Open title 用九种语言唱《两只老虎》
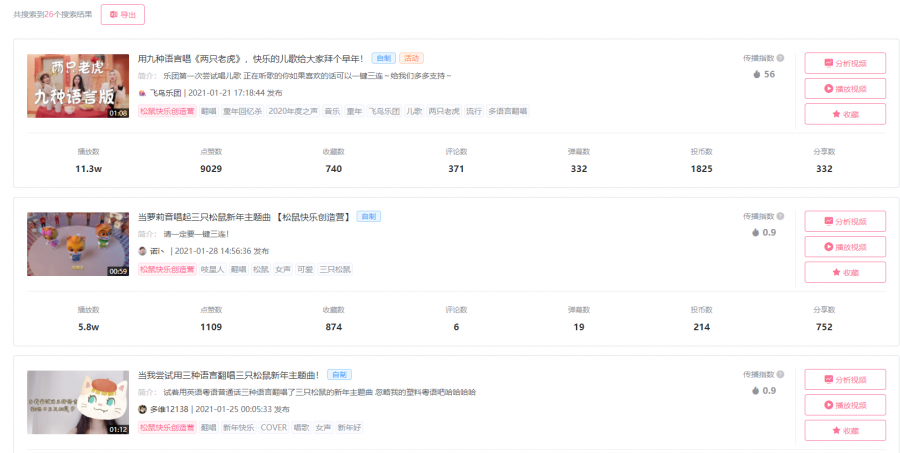Image resolution: width=900 pixels, height=453 pixels. point(250,59)
